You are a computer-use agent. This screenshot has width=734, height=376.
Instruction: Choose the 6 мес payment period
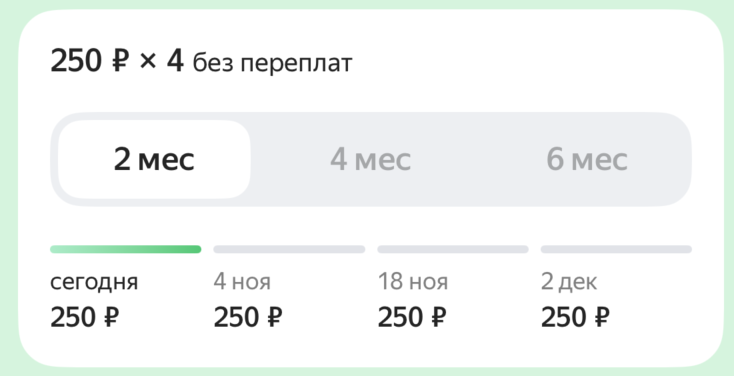[x=587, y=160]
